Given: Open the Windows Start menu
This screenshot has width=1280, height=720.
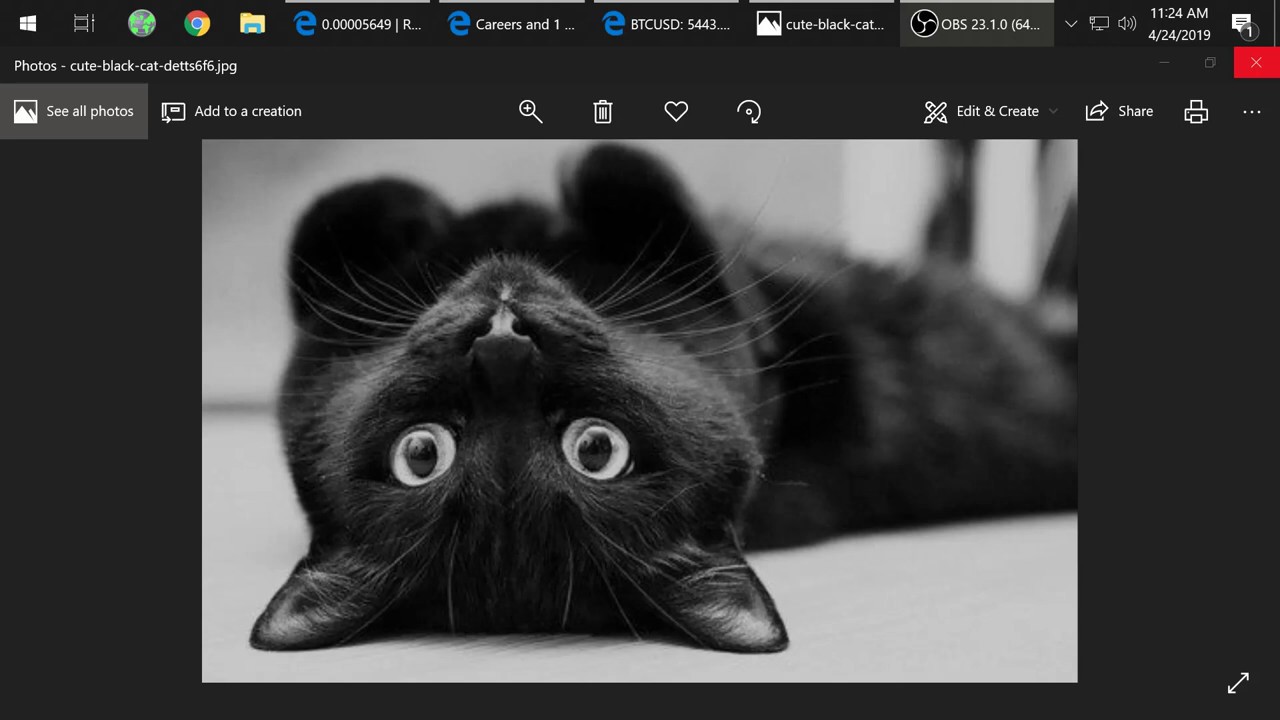Looking at the screenshot, I should pyautogui.click(x=27, y=24).
